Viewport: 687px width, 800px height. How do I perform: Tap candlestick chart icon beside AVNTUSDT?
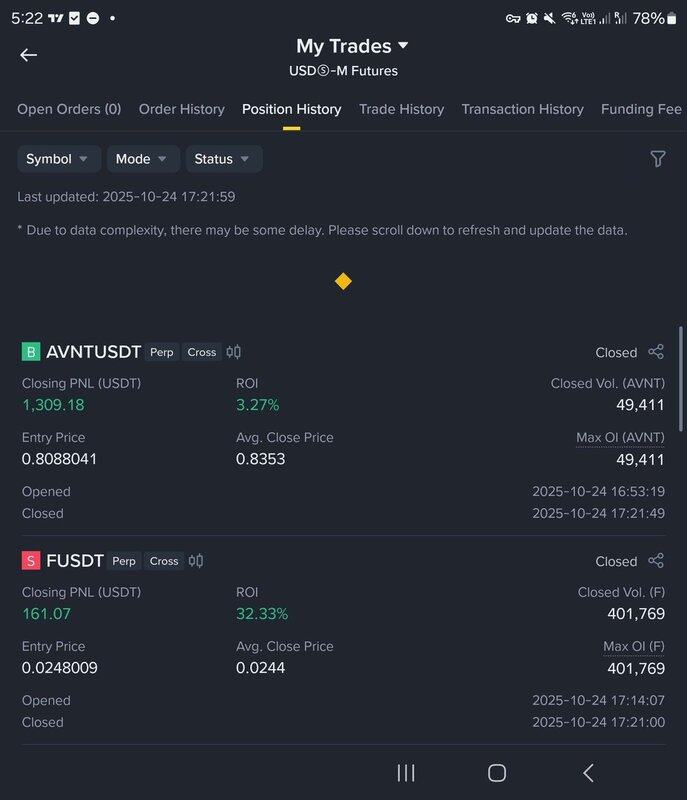[234, 352]
